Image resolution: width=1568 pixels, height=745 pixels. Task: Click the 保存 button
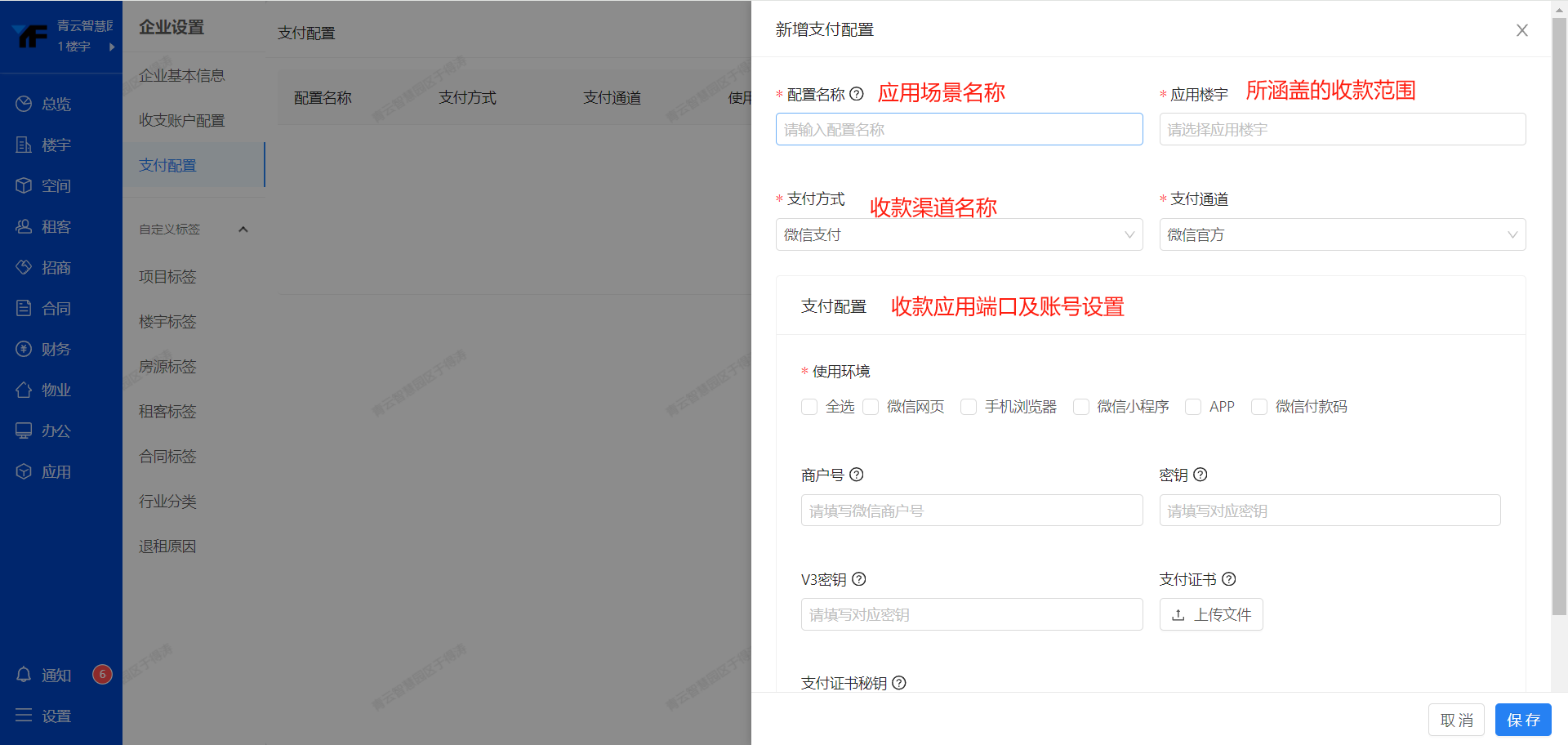1523,720
